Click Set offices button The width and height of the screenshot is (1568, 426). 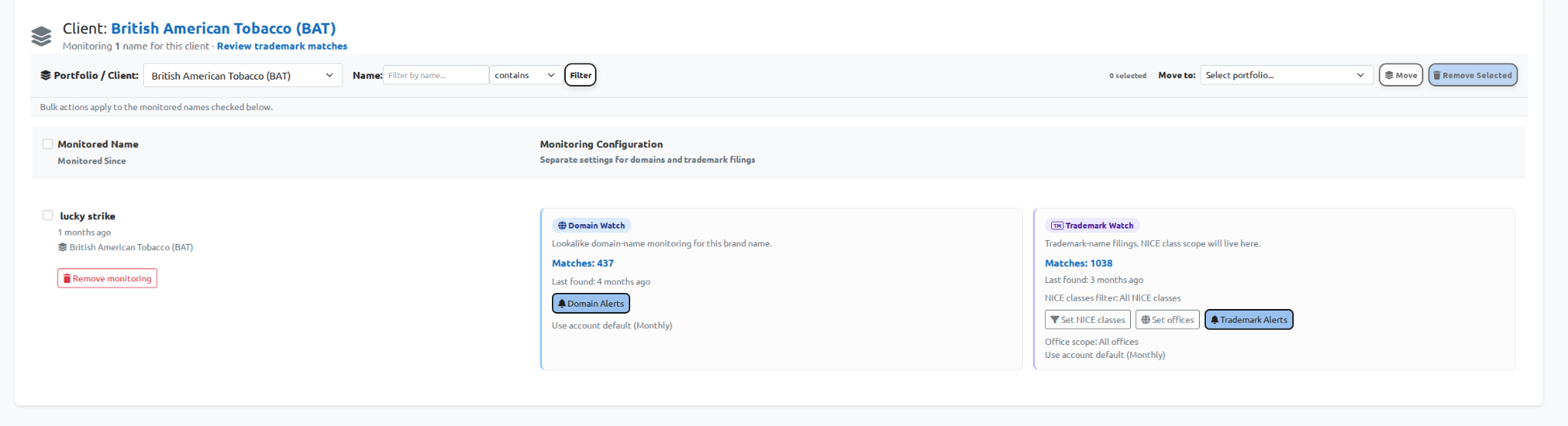pos(1167,320)
